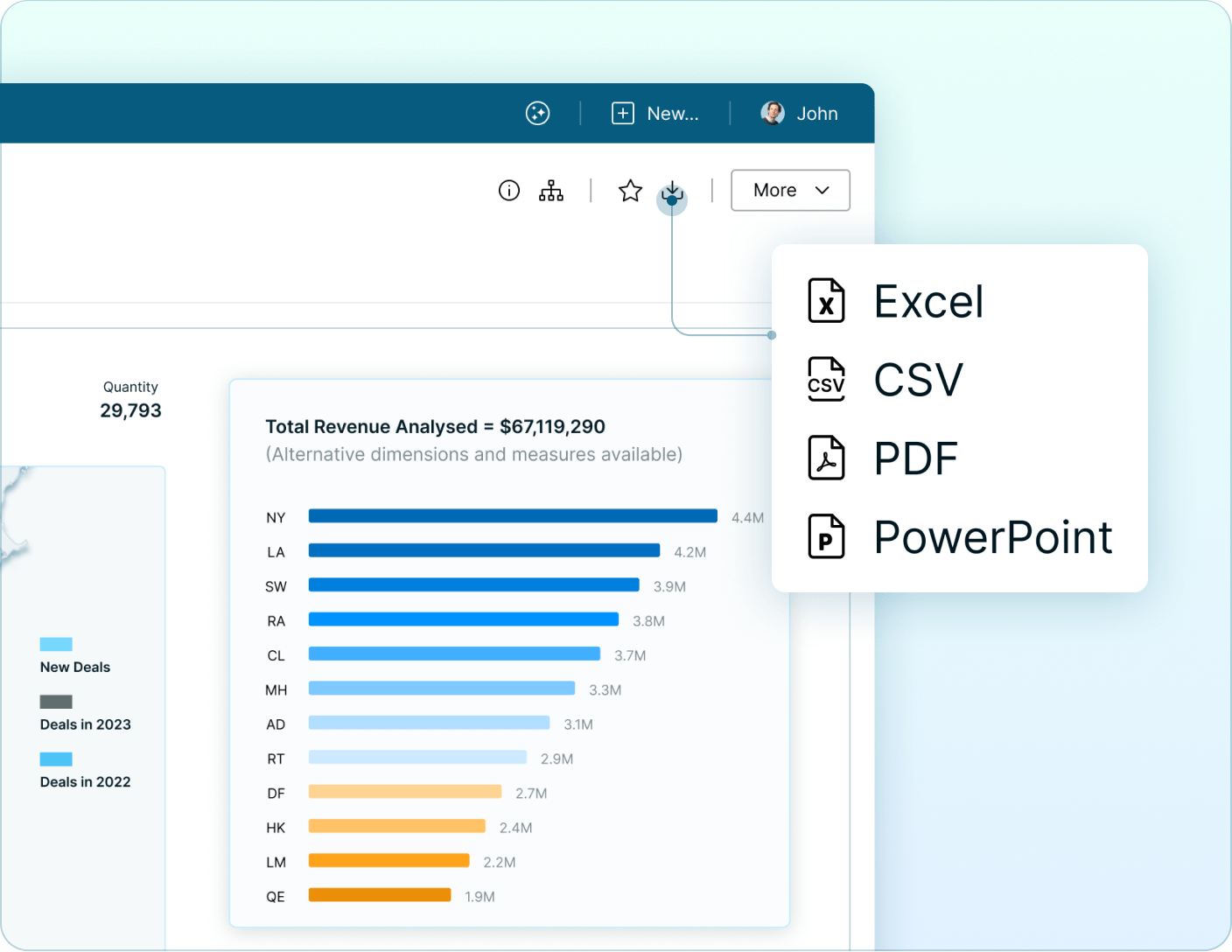Screen dimensions: 1232x952
Task: Click the New... button in the header
Action: pyautogui.click(x=656, y=113)
